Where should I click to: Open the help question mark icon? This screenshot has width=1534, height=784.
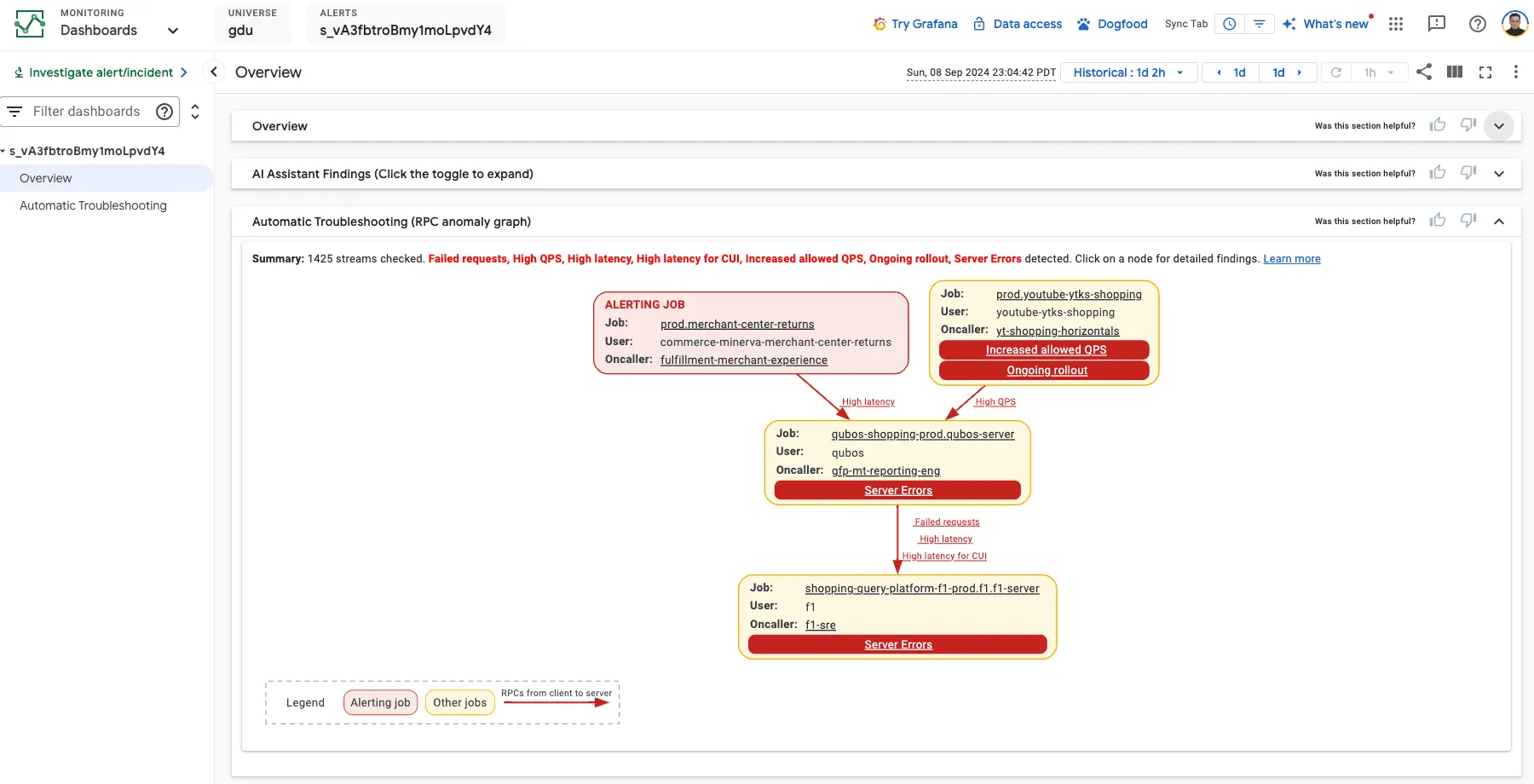1478,24
